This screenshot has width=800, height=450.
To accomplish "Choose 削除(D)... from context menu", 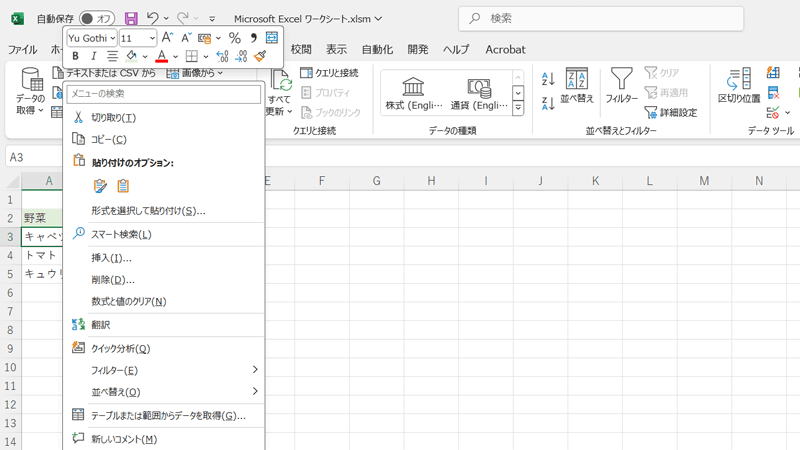I will [x=164, y=280].
